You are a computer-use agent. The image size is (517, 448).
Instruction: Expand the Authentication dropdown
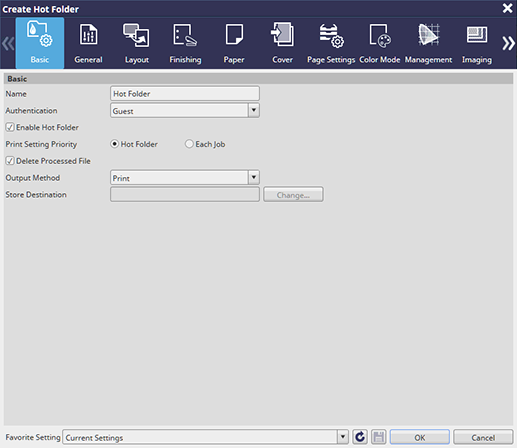pos(254,110)
